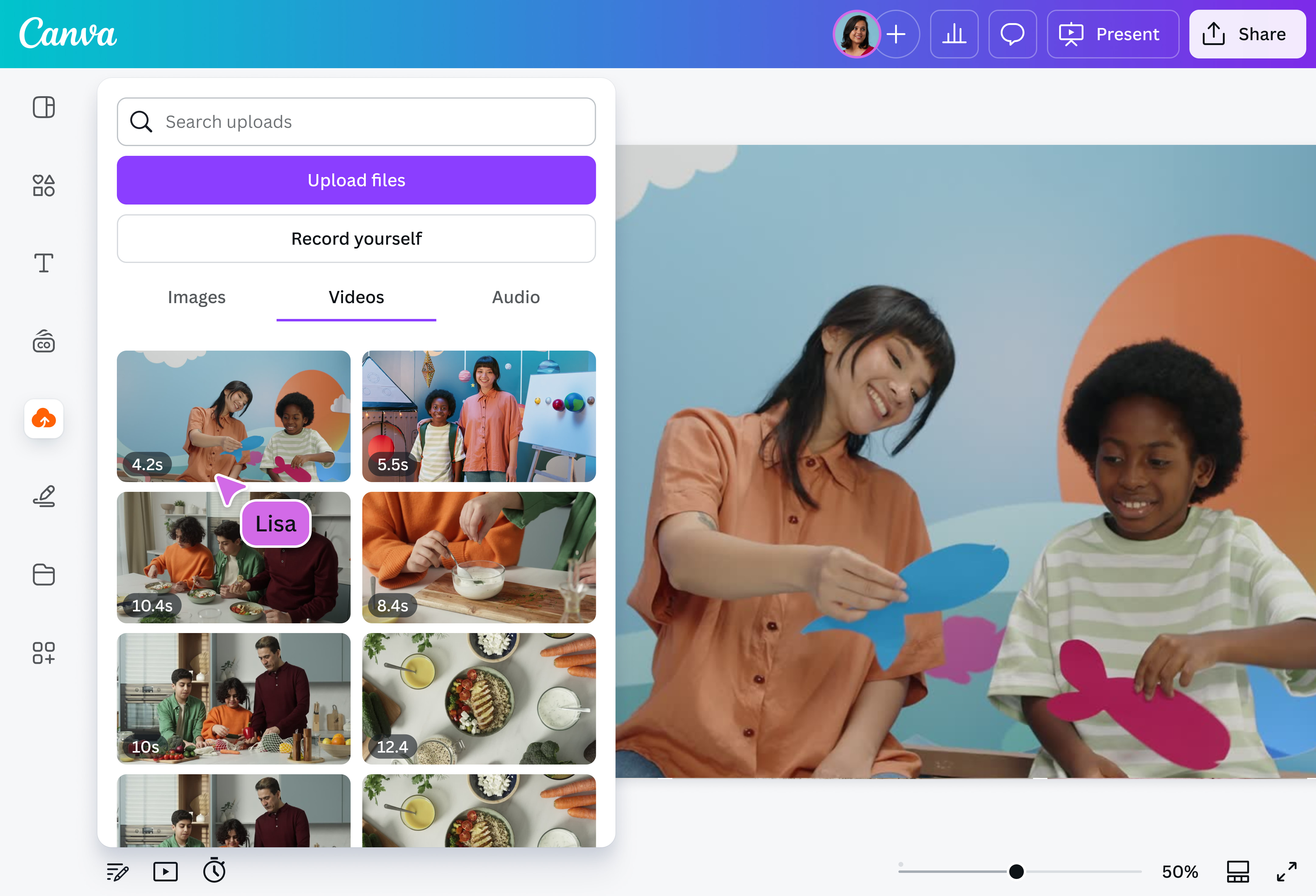1316x896 pixels.
Task: Click the Search uploads field
Action: (x=356, y=121)
